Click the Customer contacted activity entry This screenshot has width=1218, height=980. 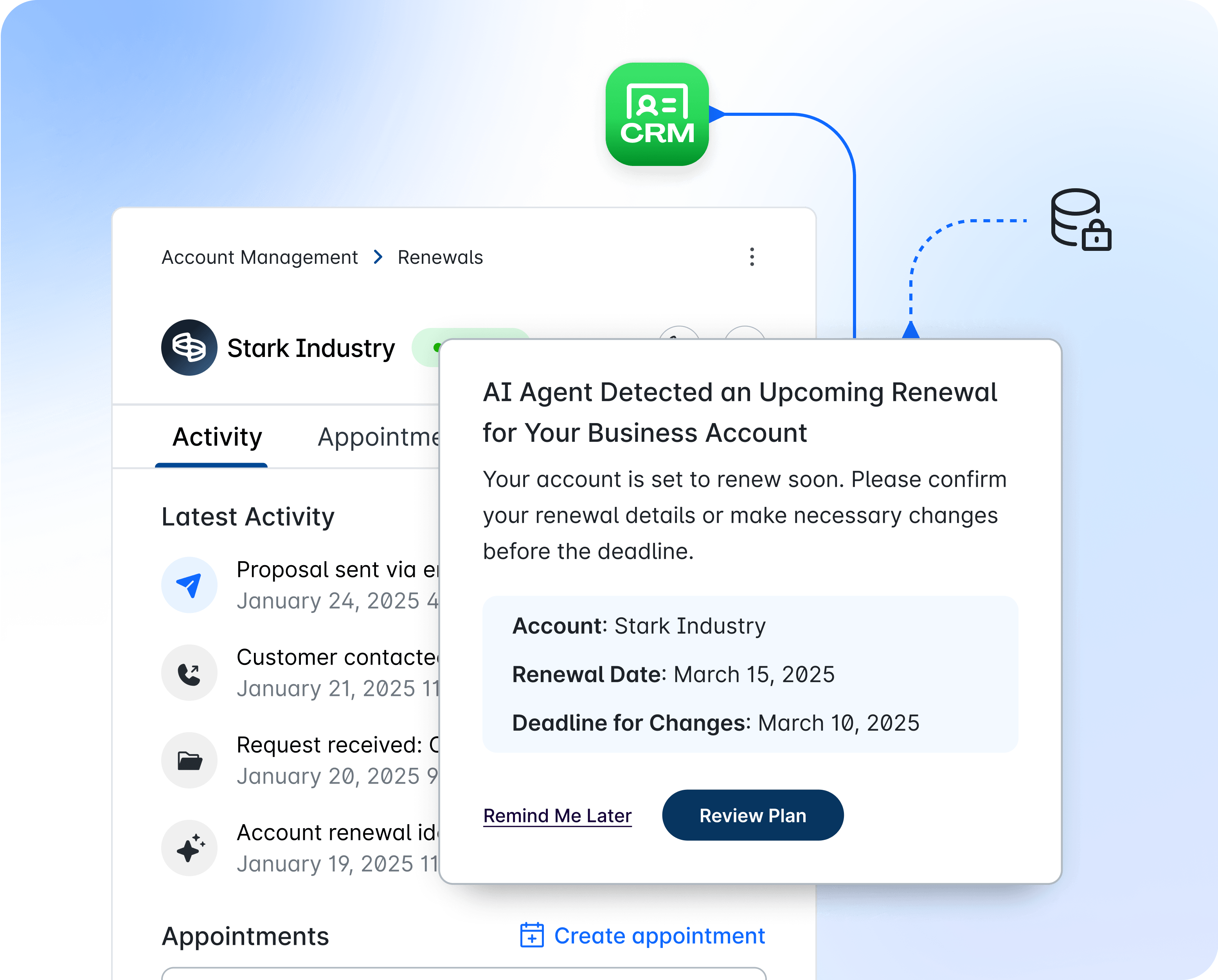click(x=338, y=657)
